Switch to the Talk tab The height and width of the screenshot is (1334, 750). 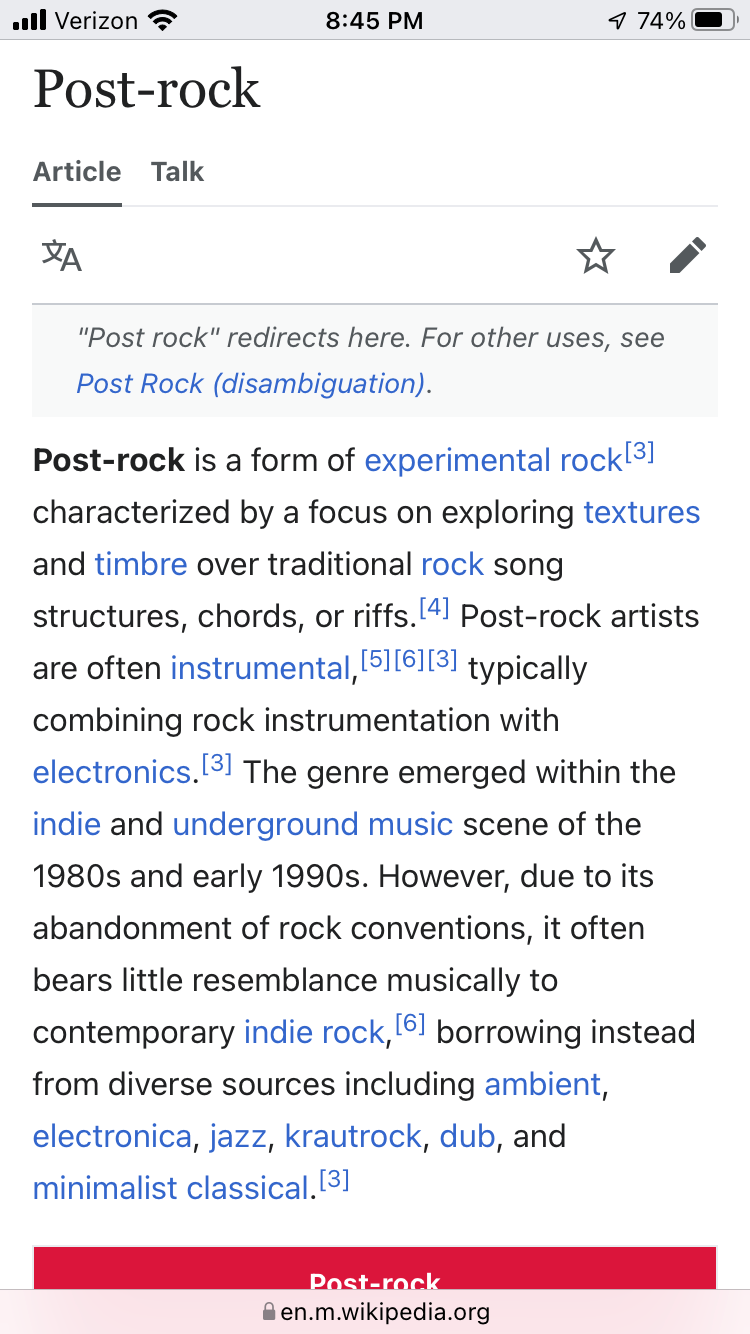178,172
